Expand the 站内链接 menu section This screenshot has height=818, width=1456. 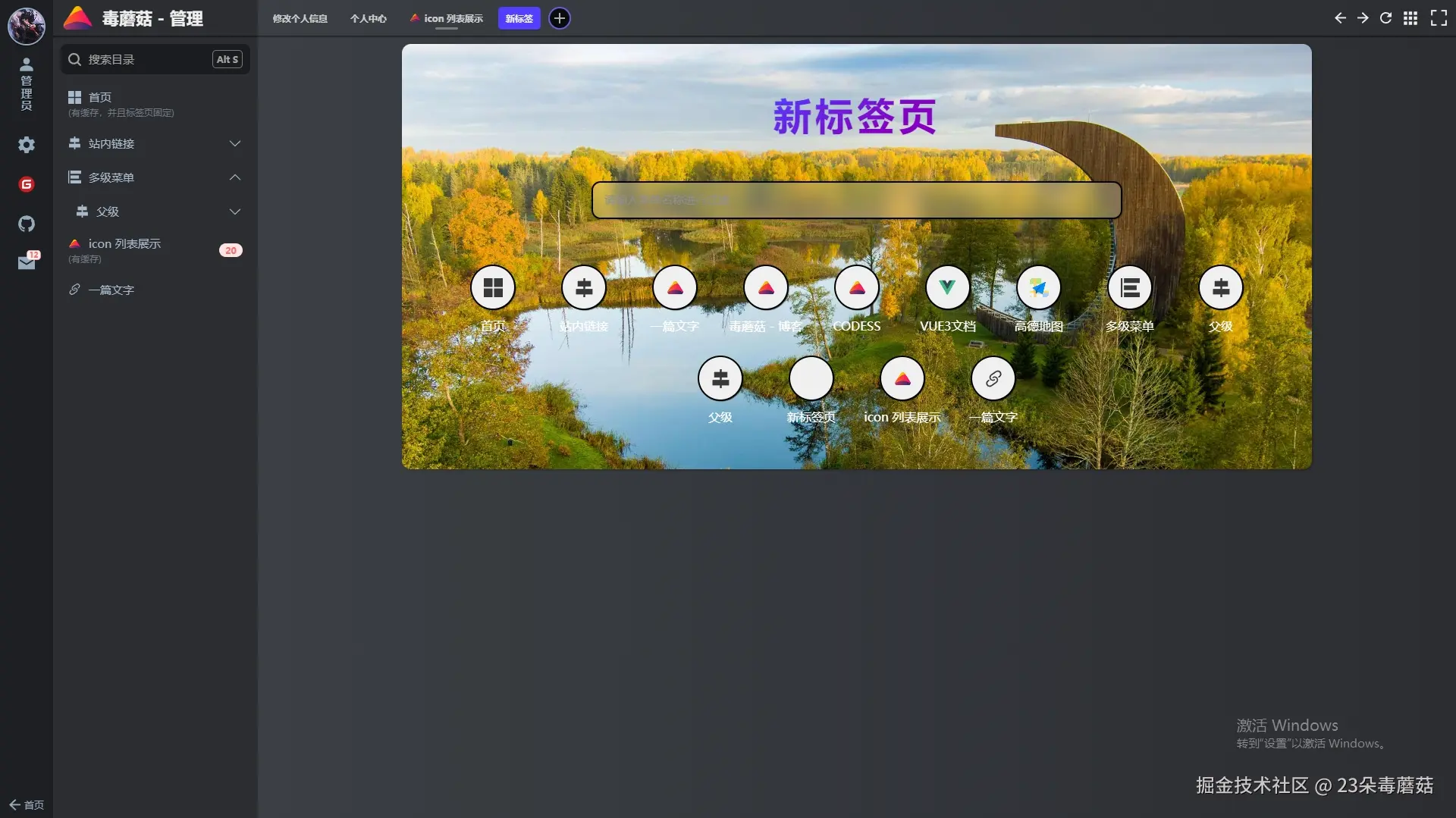[235, 143]
